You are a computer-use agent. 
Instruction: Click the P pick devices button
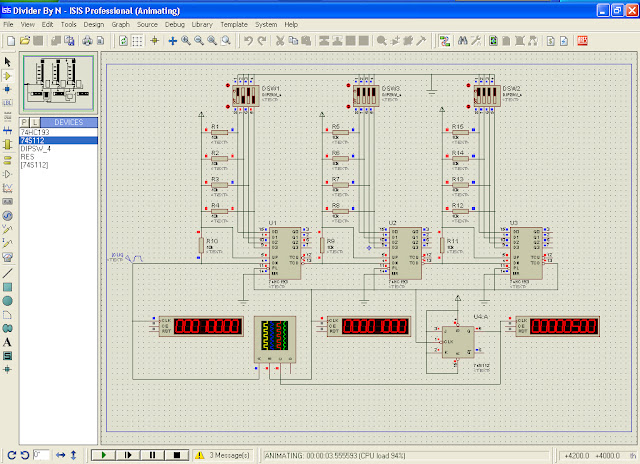click(x=24, y=122)
